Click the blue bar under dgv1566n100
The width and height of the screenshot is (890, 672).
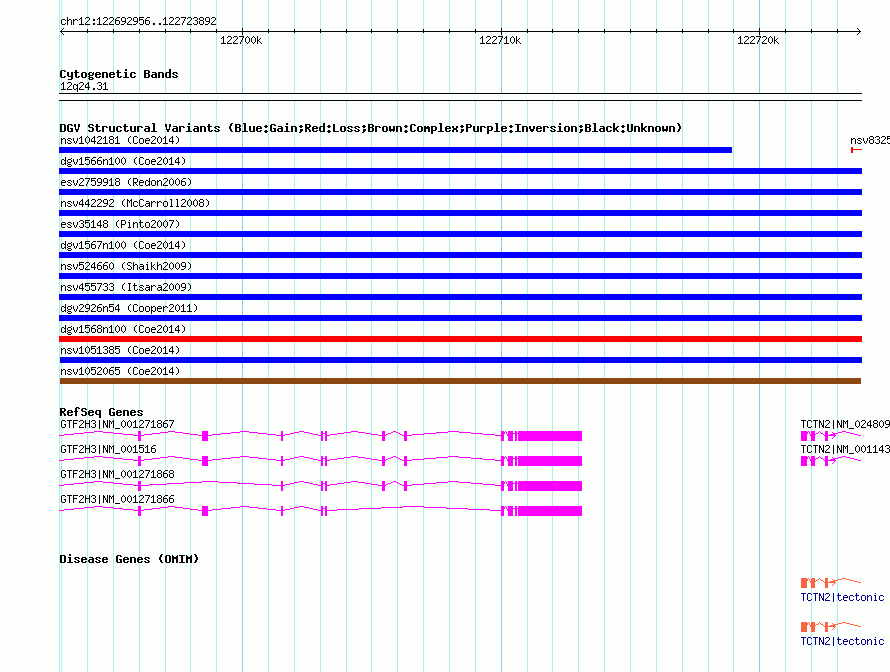point(460,171)
